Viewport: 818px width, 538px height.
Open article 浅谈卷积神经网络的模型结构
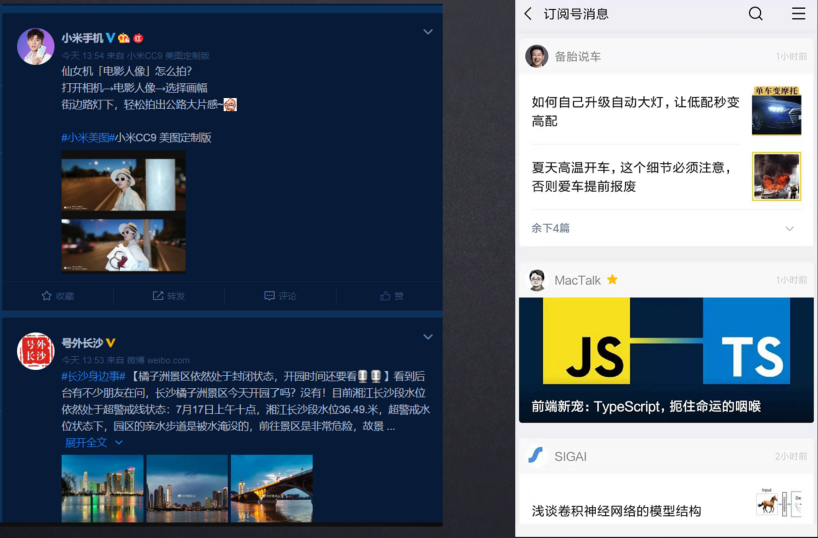(616, 511)
